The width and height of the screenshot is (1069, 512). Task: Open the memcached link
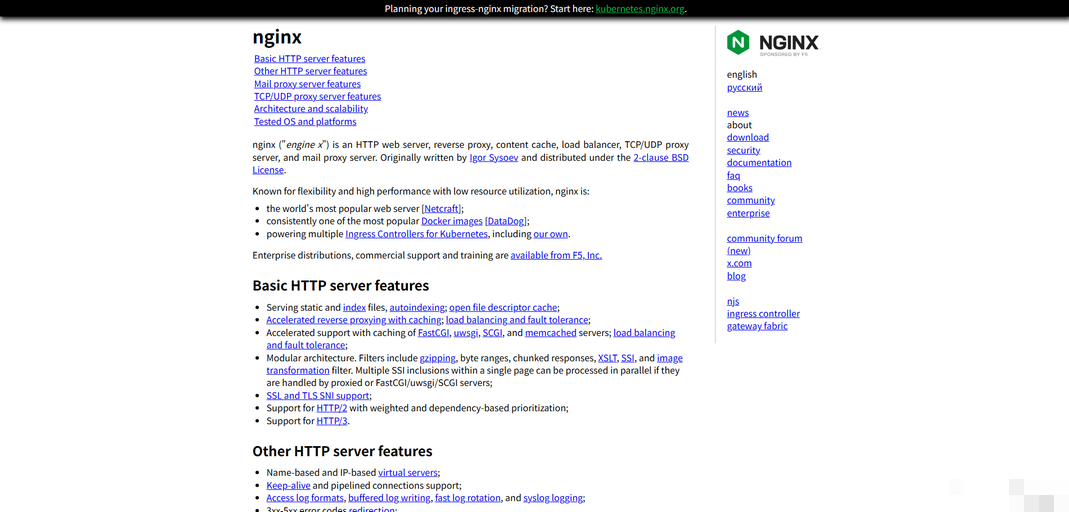(551, 333)
